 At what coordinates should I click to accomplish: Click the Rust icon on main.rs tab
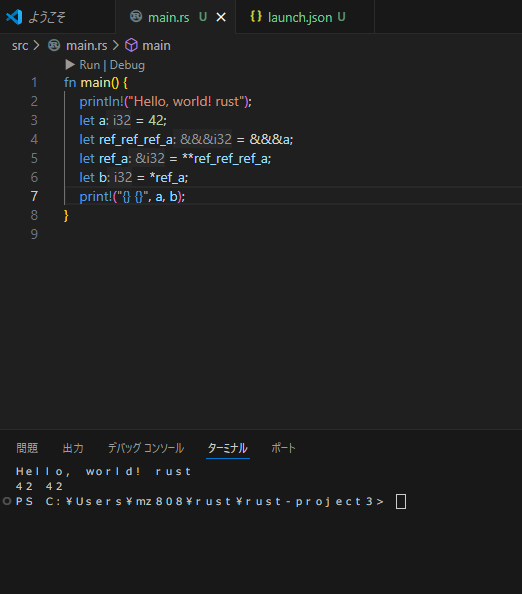(136, 17)
